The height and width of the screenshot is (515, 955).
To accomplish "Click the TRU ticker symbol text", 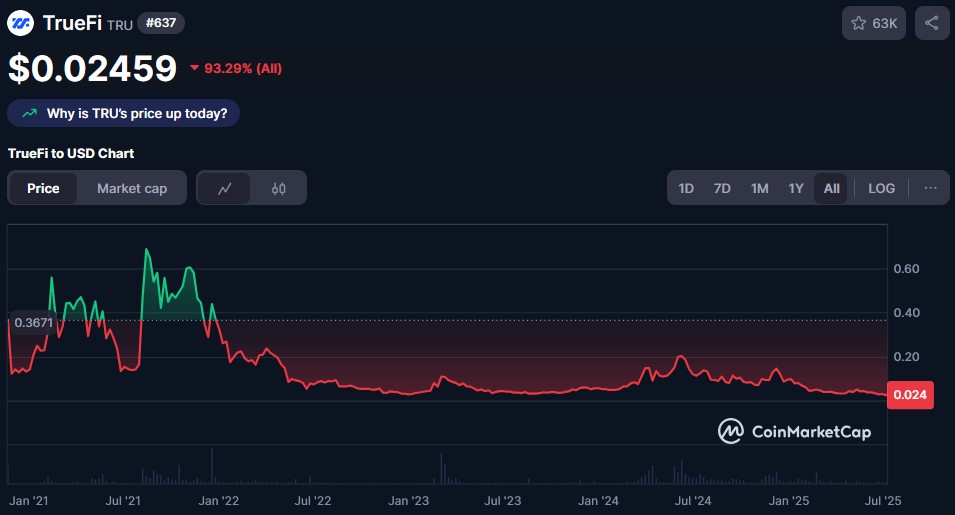I will (x=120, y=25).
